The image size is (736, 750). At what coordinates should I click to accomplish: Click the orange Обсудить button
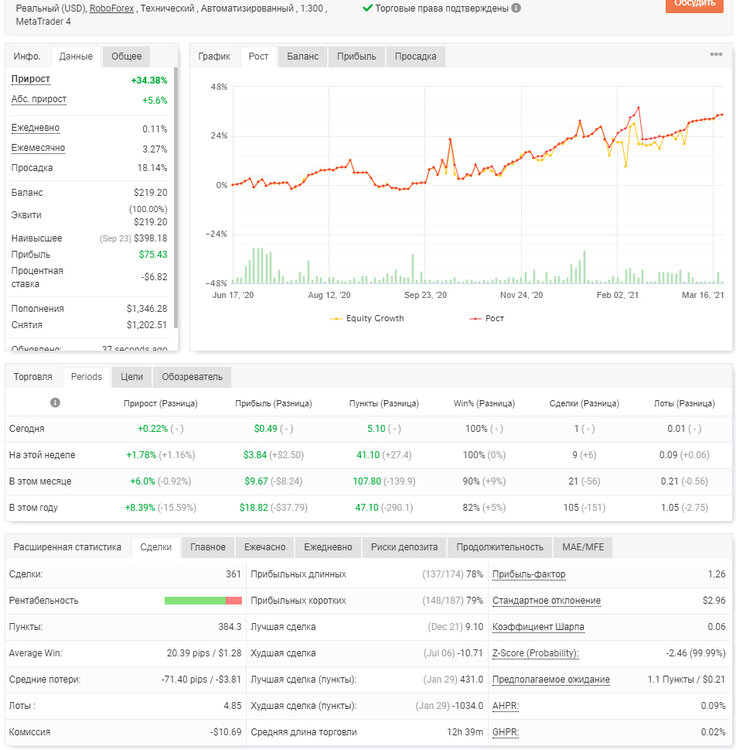point(694,4)
